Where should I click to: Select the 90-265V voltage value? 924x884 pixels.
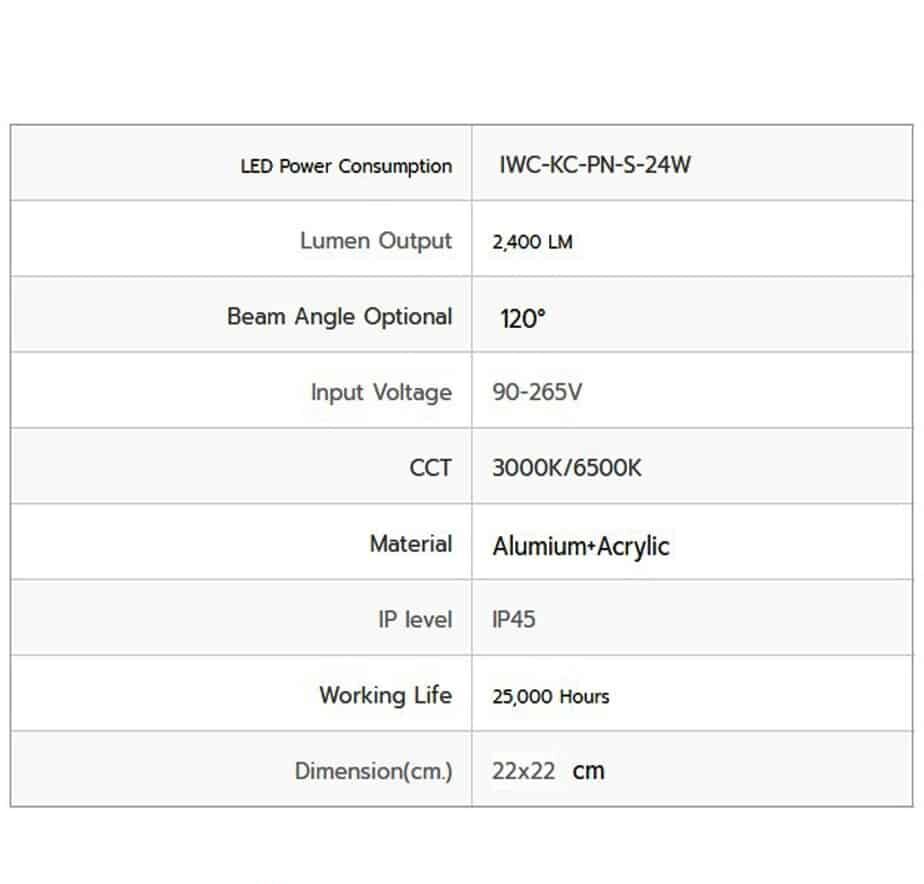(537, 392)
